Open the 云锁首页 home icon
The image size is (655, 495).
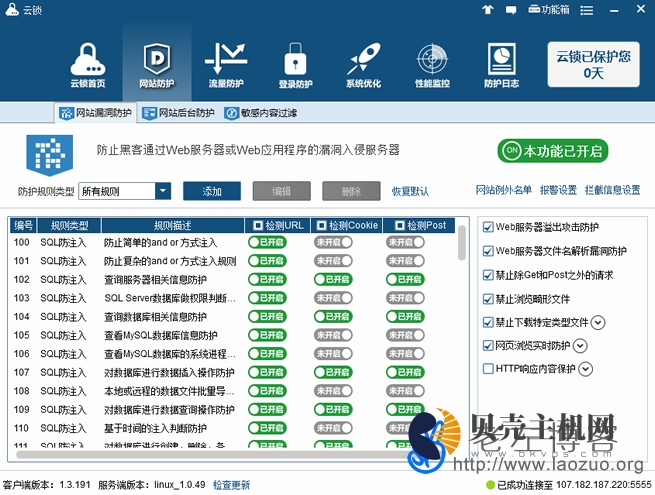[88, 65]
